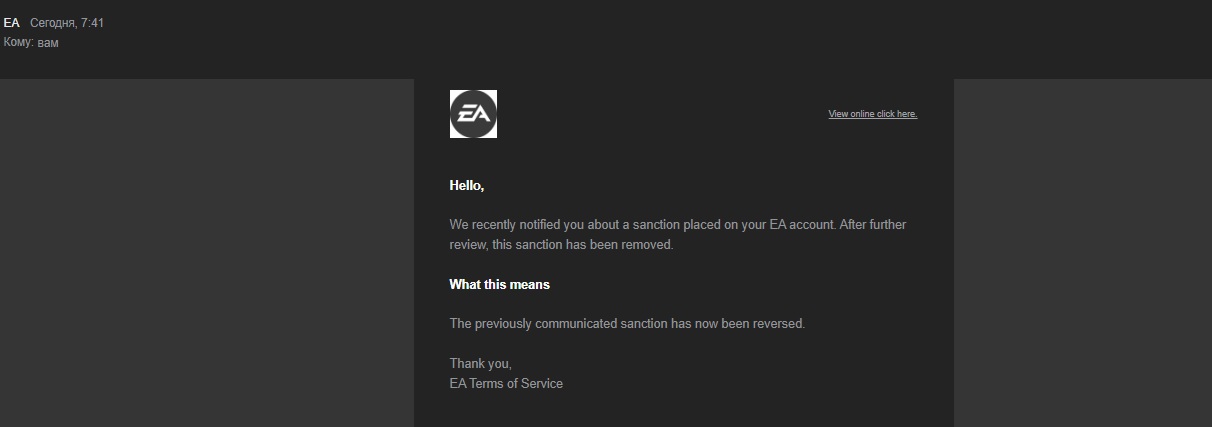Click the 'Кому:' recipient label
Screen dimensions: 1212x427
18,43
